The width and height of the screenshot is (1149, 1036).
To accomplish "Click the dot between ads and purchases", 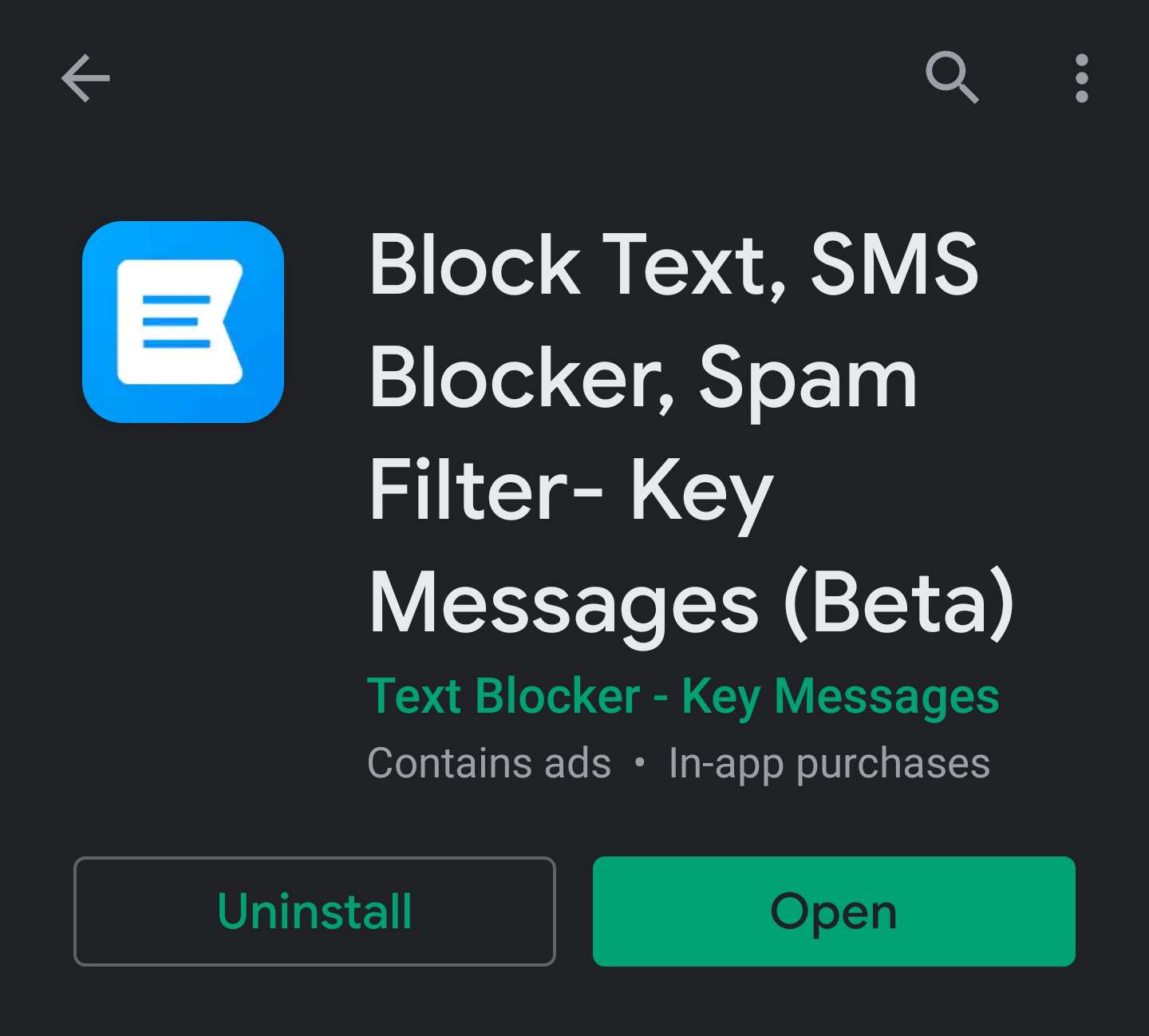I will coord(639,763).
